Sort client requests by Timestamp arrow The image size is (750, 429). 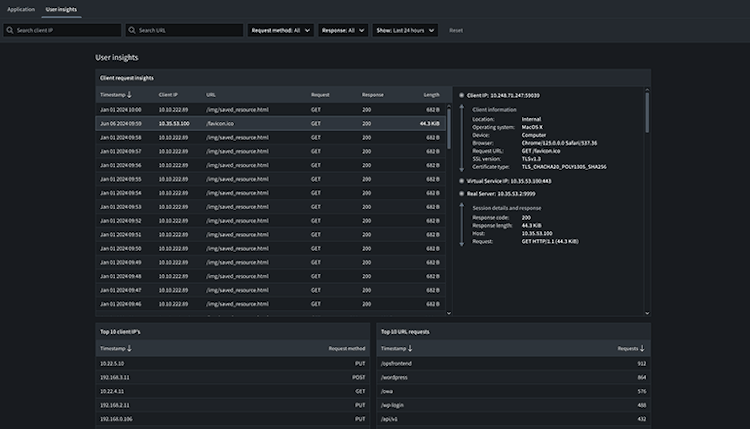coord(130,95)
